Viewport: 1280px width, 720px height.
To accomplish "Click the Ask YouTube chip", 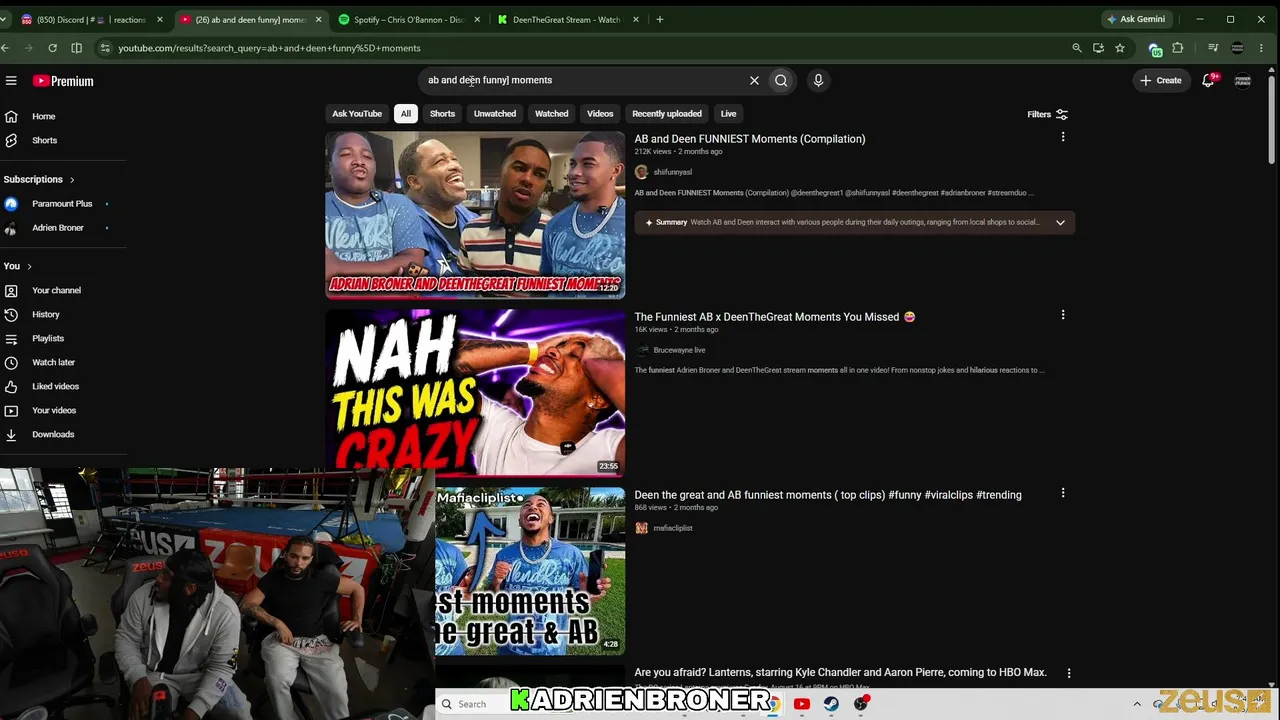I will (357, 114).
